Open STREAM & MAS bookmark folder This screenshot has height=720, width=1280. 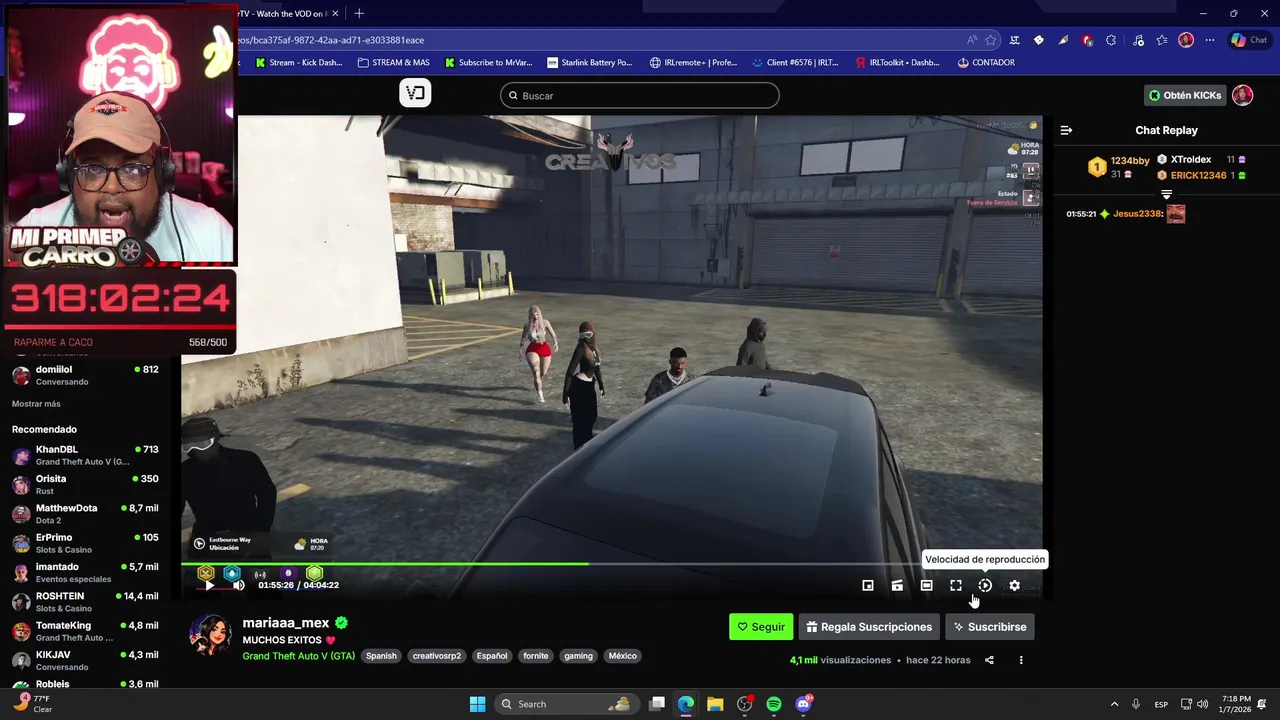(393, 62)
